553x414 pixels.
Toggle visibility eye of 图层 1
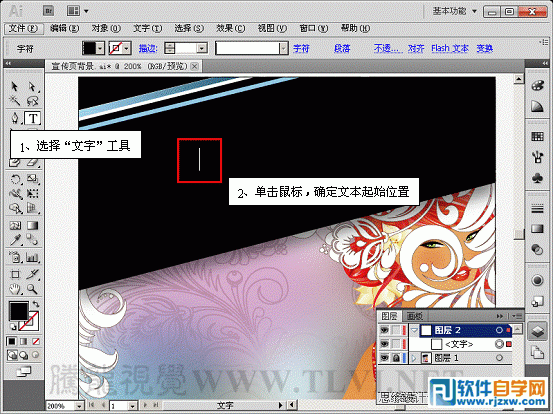point(384,358)
